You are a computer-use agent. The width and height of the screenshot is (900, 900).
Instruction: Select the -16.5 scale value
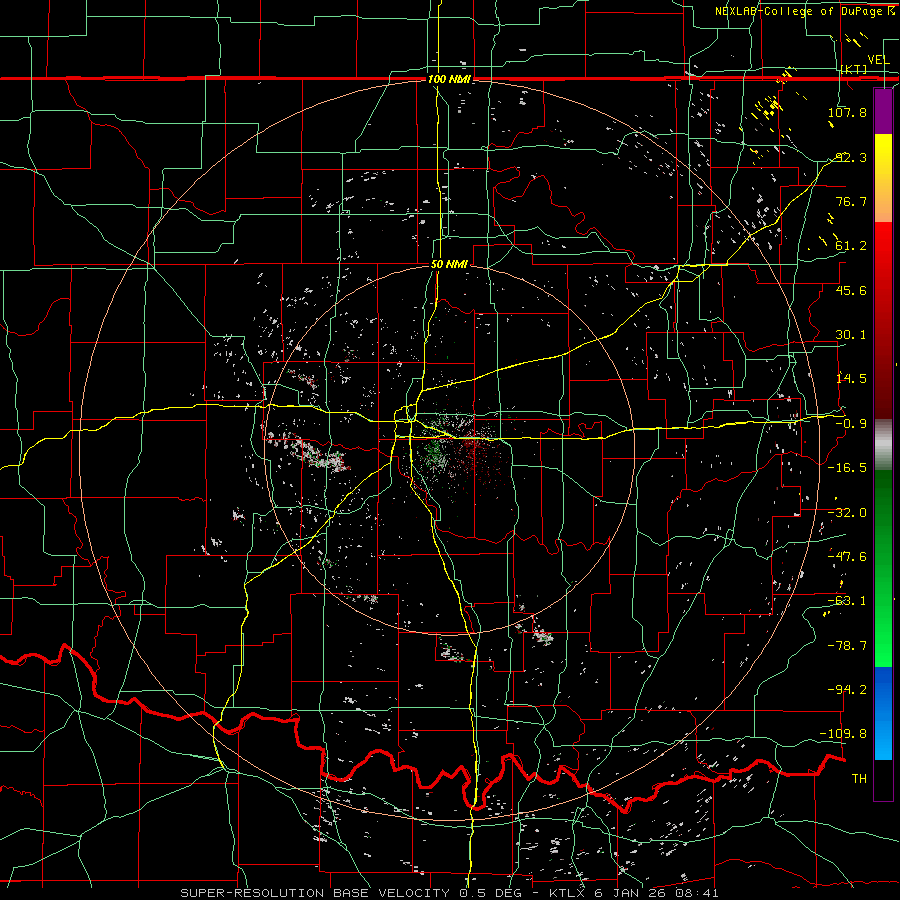click(847, 468)
